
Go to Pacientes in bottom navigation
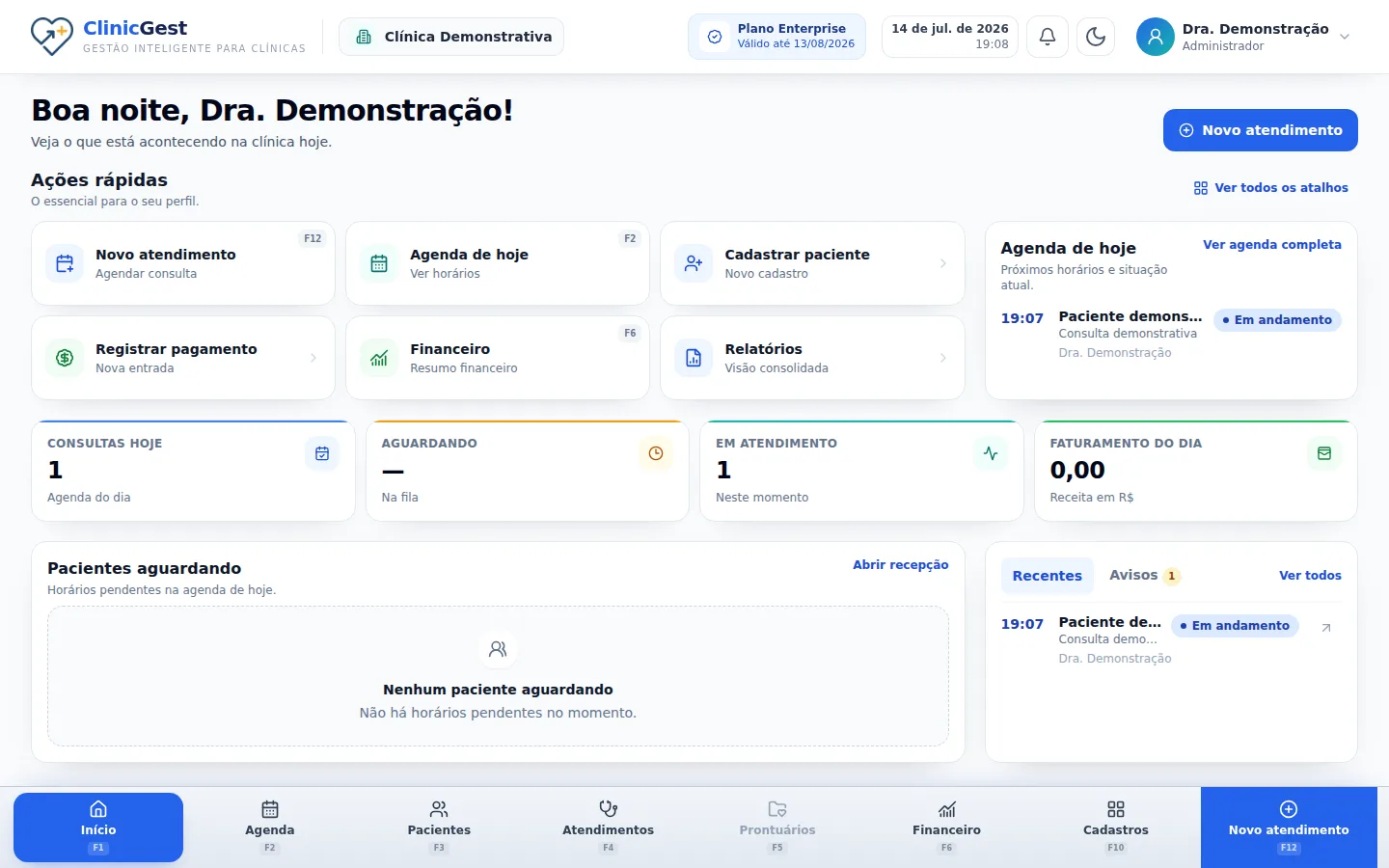(439, 827)
